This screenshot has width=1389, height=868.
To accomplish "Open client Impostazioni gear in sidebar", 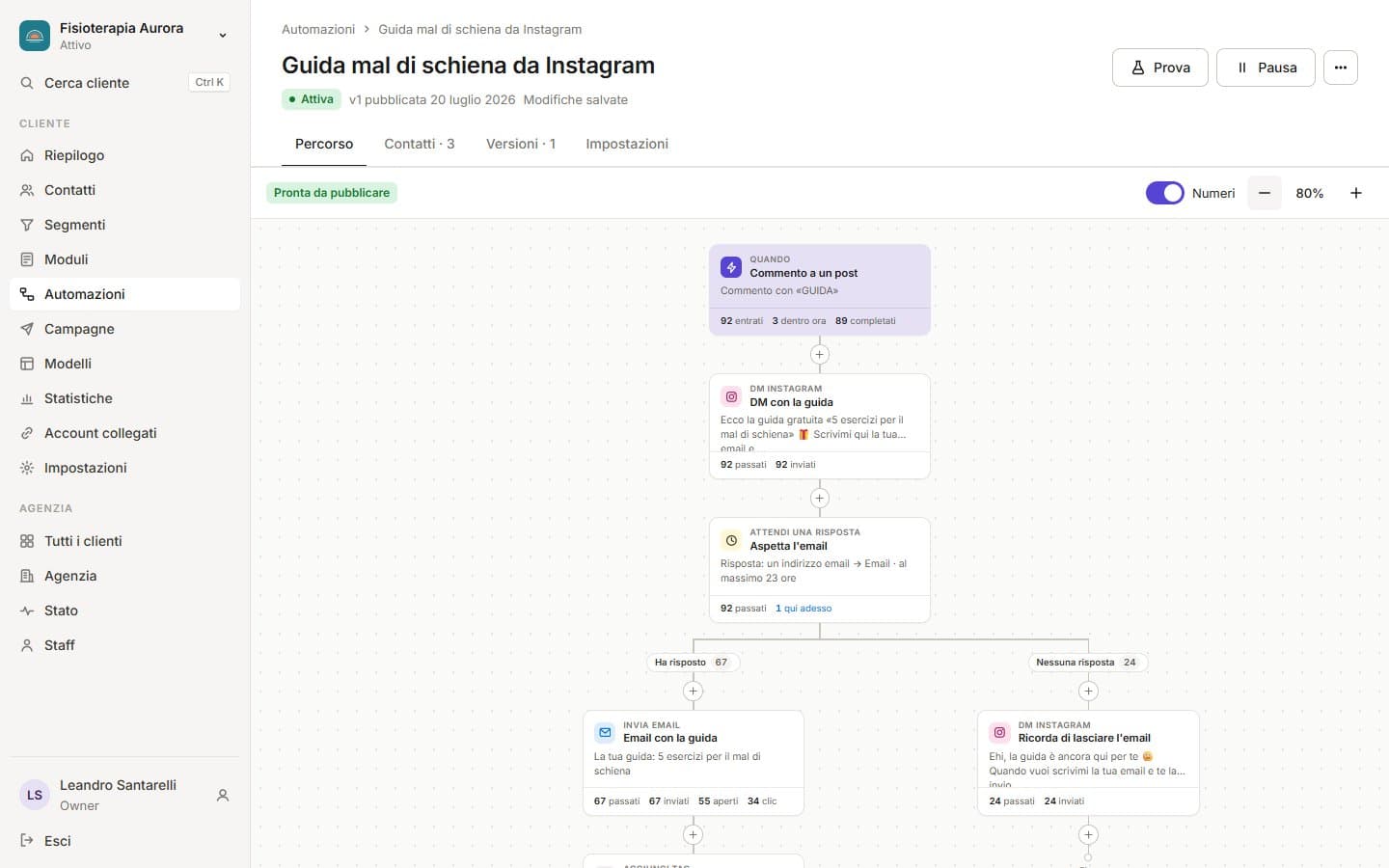I will [27, 468].
